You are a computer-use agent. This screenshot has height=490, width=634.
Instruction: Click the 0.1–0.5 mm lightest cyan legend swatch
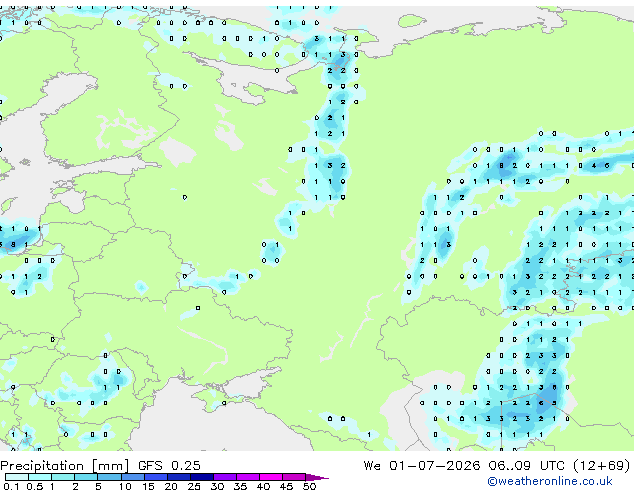pyautogui.click(x=17, y=477)
